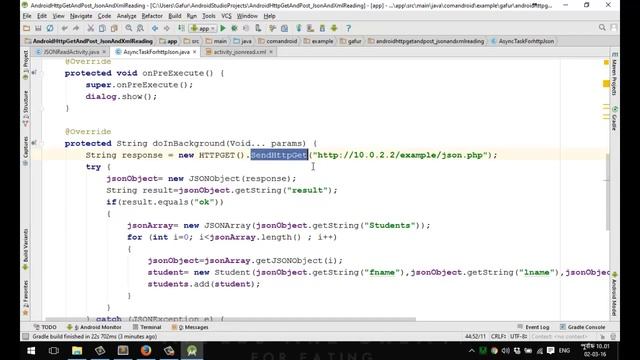640x360 pixels.
Task: Copy the selected code
Action: click(102, 28)
